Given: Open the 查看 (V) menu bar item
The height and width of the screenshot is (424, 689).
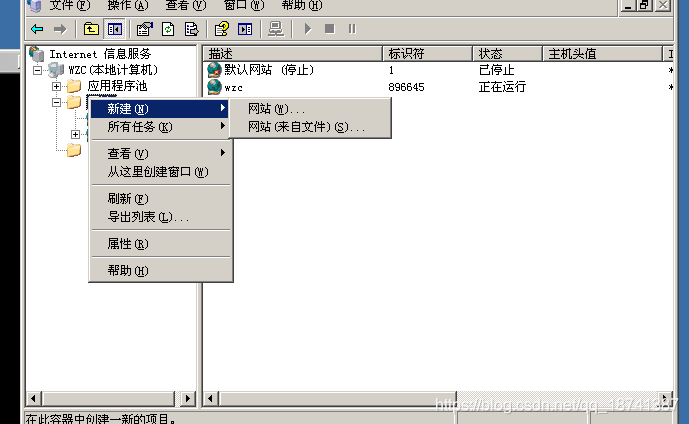Looking at the screenshot, I should pyautogui.click(x=186, y=5).
